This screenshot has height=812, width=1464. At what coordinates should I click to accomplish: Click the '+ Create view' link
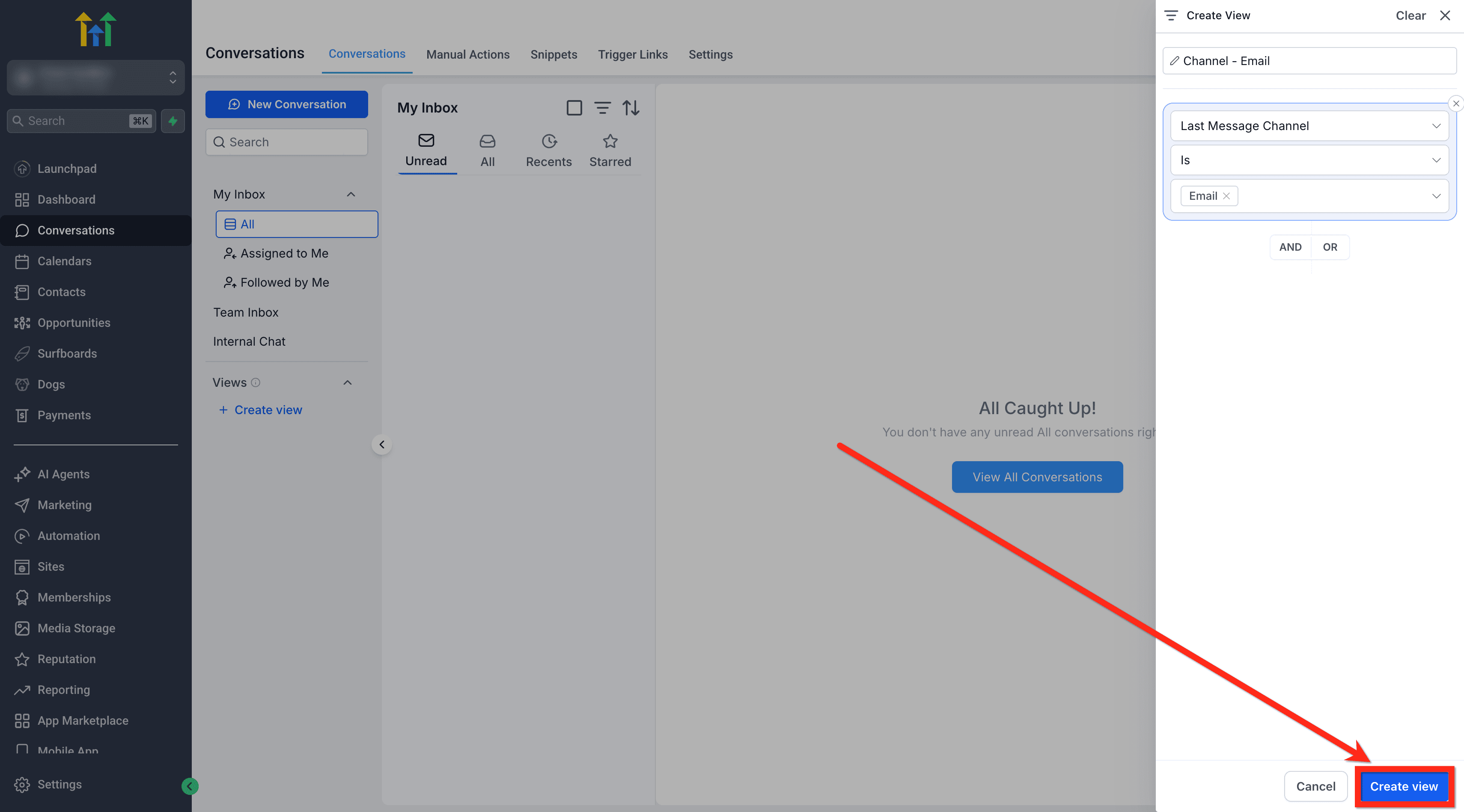[261, 410]
